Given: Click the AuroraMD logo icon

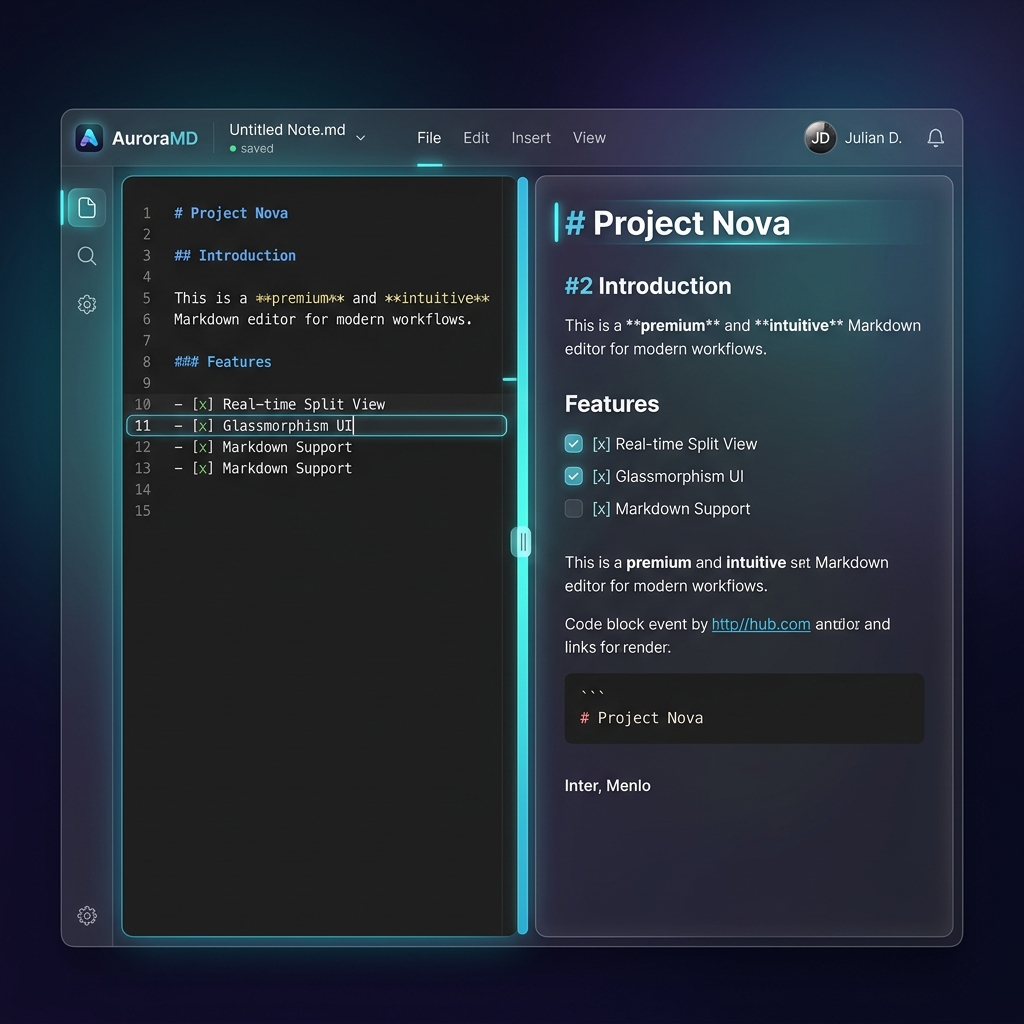Looking at the screenshot, I should click(88, 138).
